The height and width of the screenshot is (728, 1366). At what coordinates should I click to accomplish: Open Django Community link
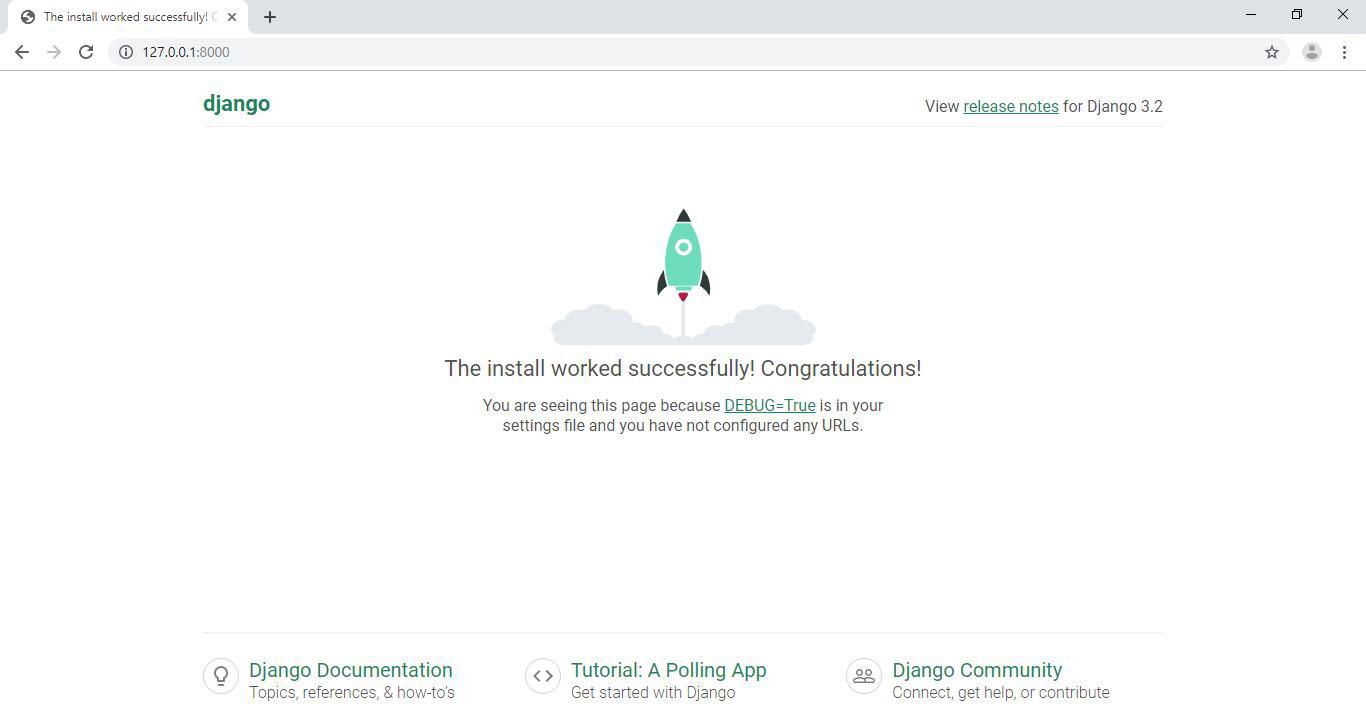coord(977,670)
